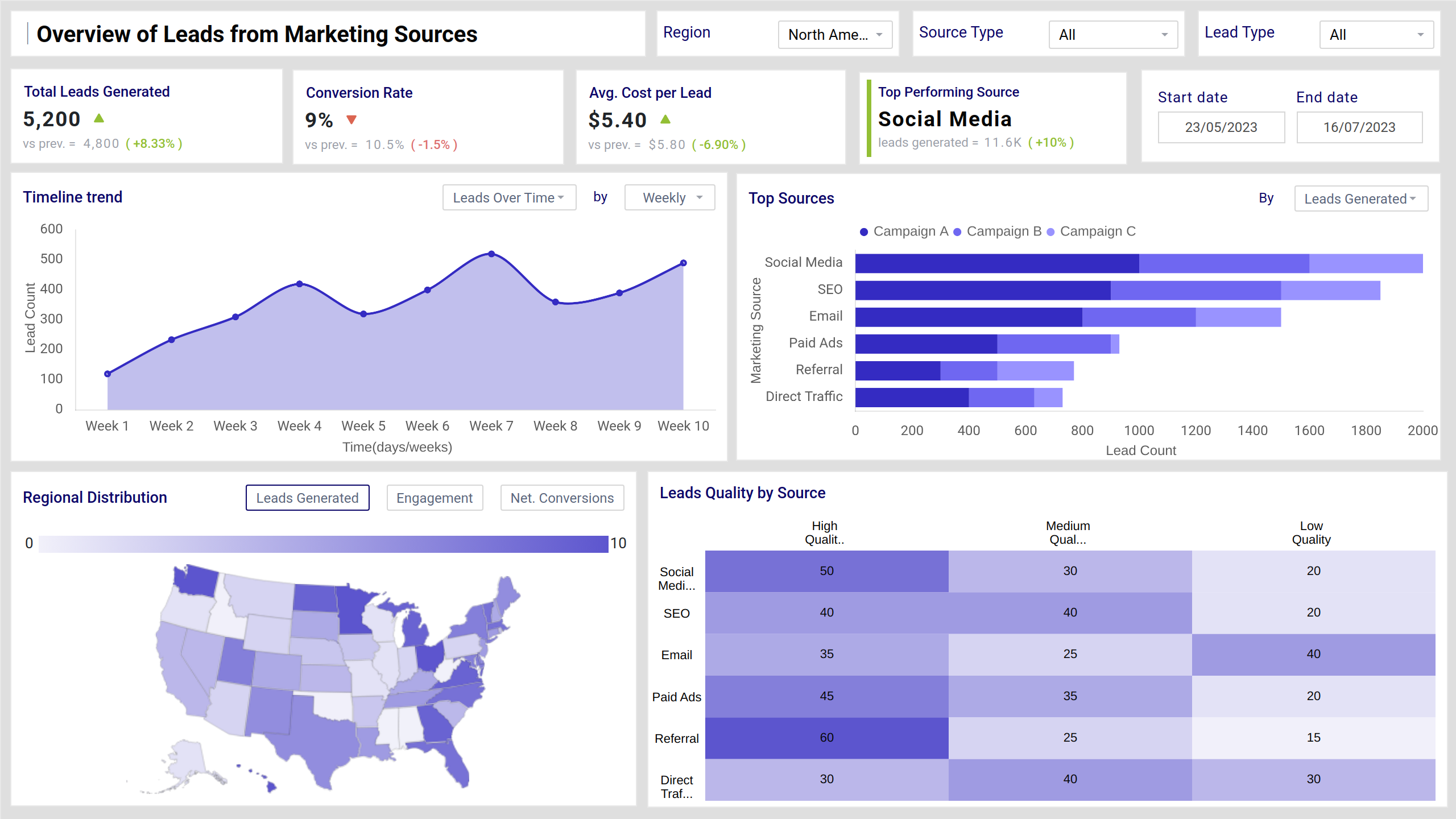1456x819 pixels.
Task: Click the Leads Quality by Source heading
Action: pyautogui.click(x=742, y=493)
